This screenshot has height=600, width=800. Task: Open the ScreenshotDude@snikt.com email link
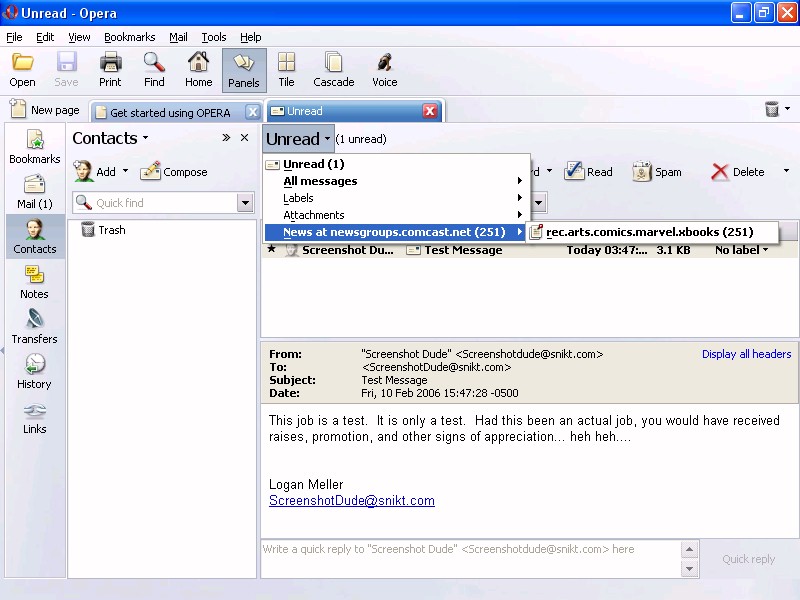[x=351, y=501]
